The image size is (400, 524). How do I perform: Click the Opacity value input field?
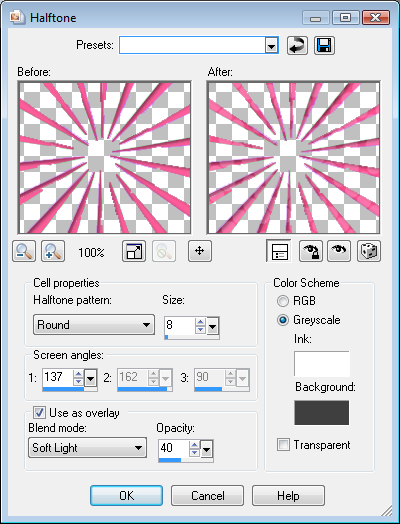(x=174, y=448)
